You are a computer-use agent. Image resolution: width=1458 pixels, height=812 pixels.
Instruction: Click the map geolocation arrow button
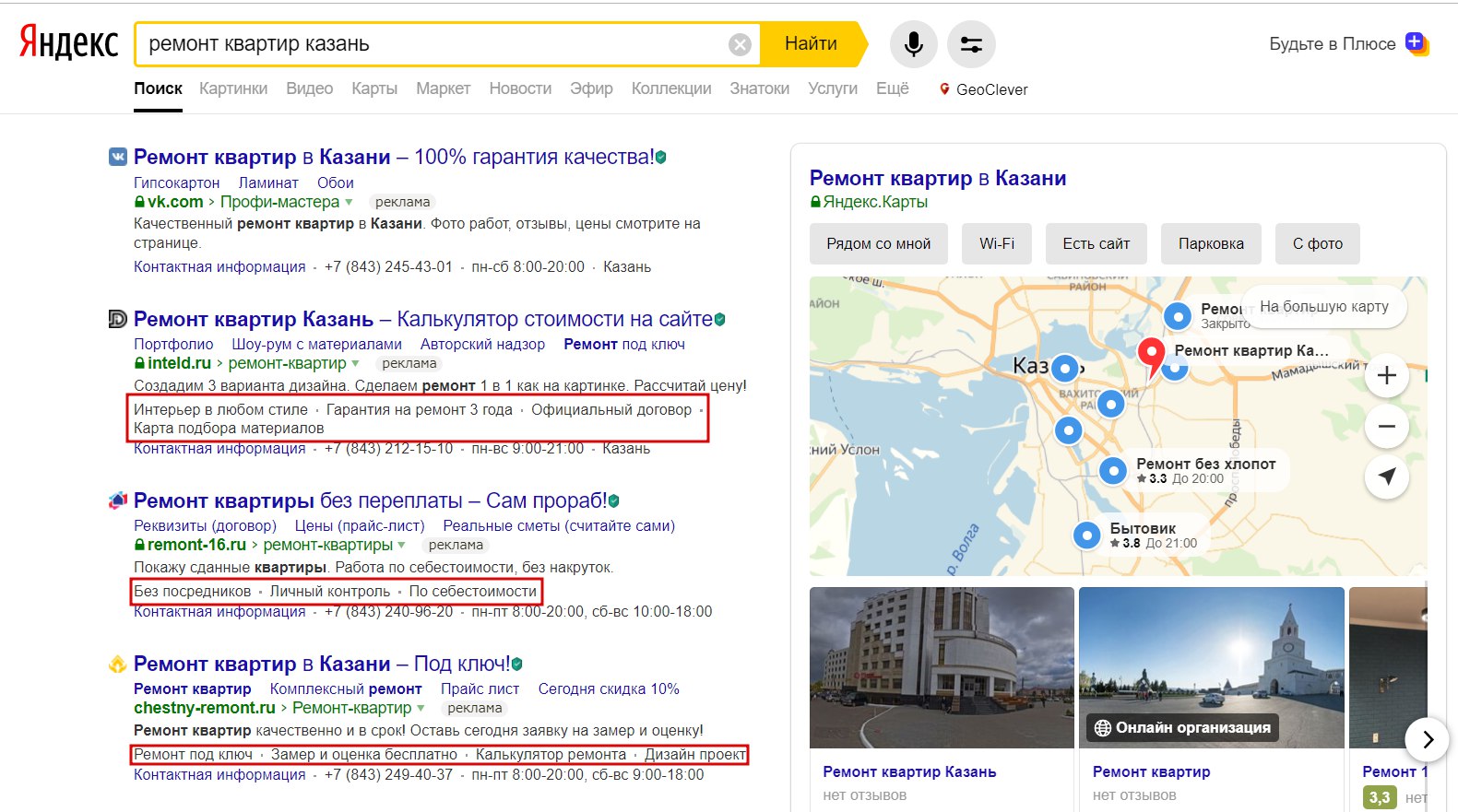[1386, 477]
